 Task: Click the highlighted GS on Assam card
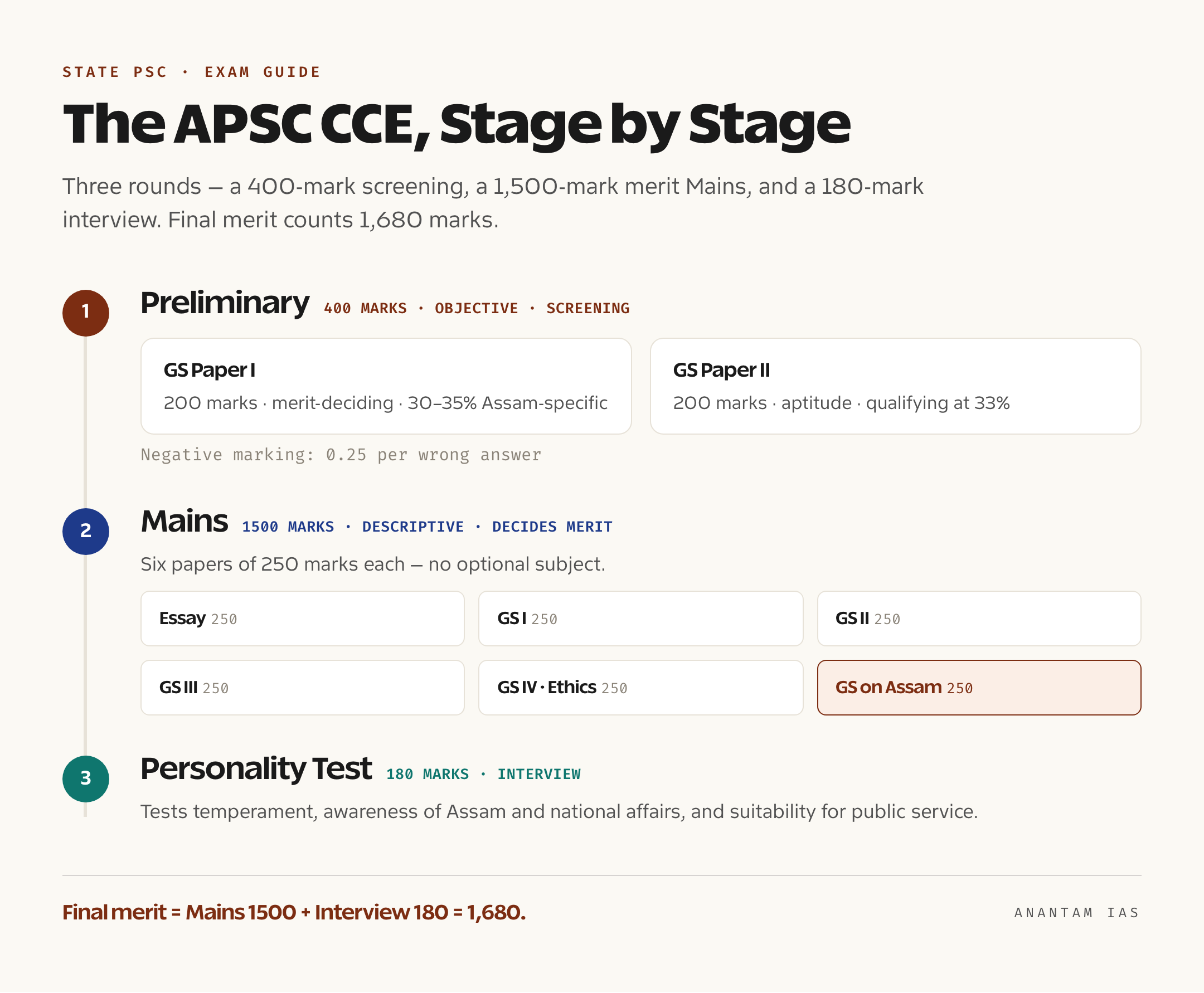click(979, 688)
